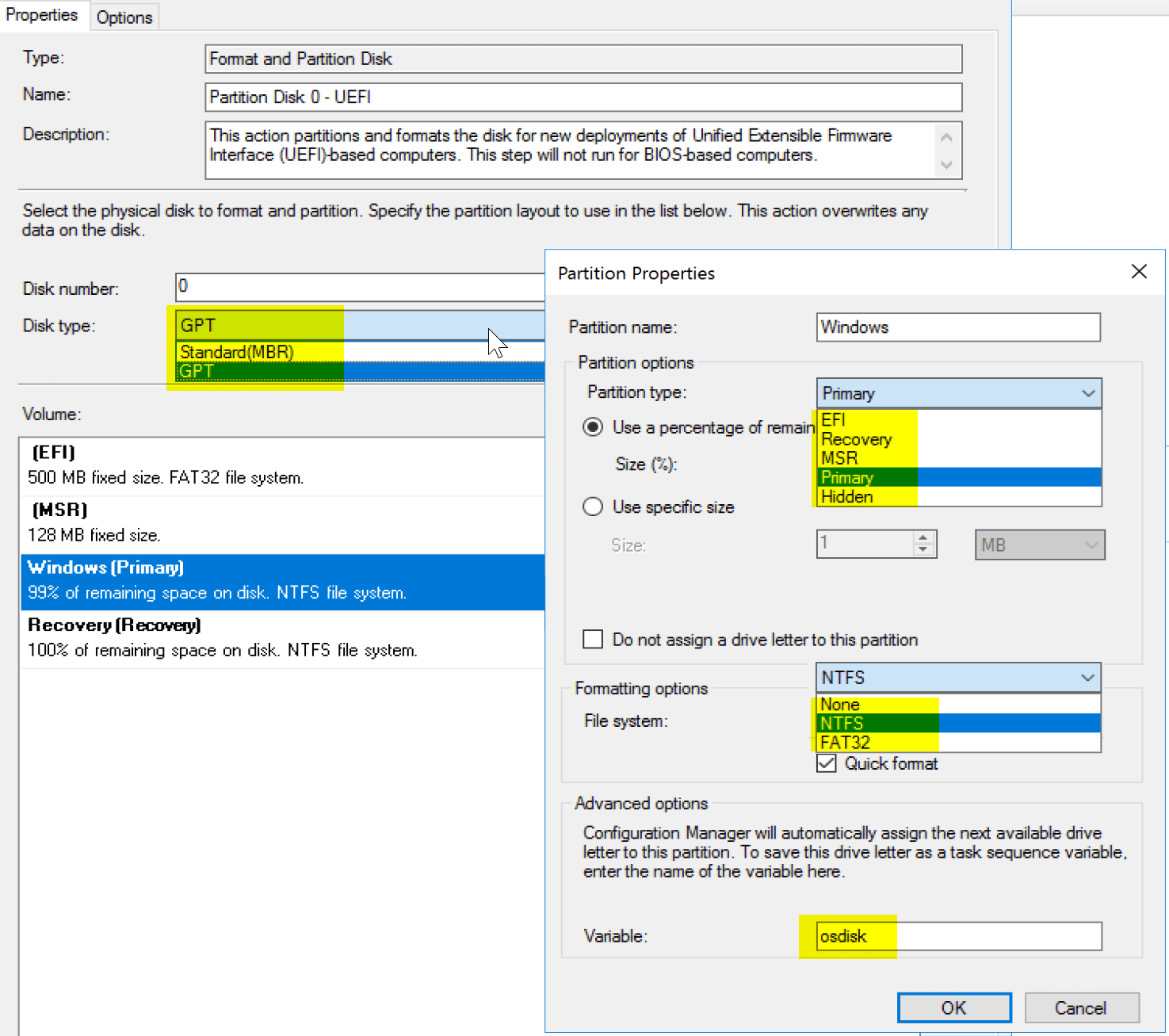Close the Partition Properties dialog

click(1139, 272)
